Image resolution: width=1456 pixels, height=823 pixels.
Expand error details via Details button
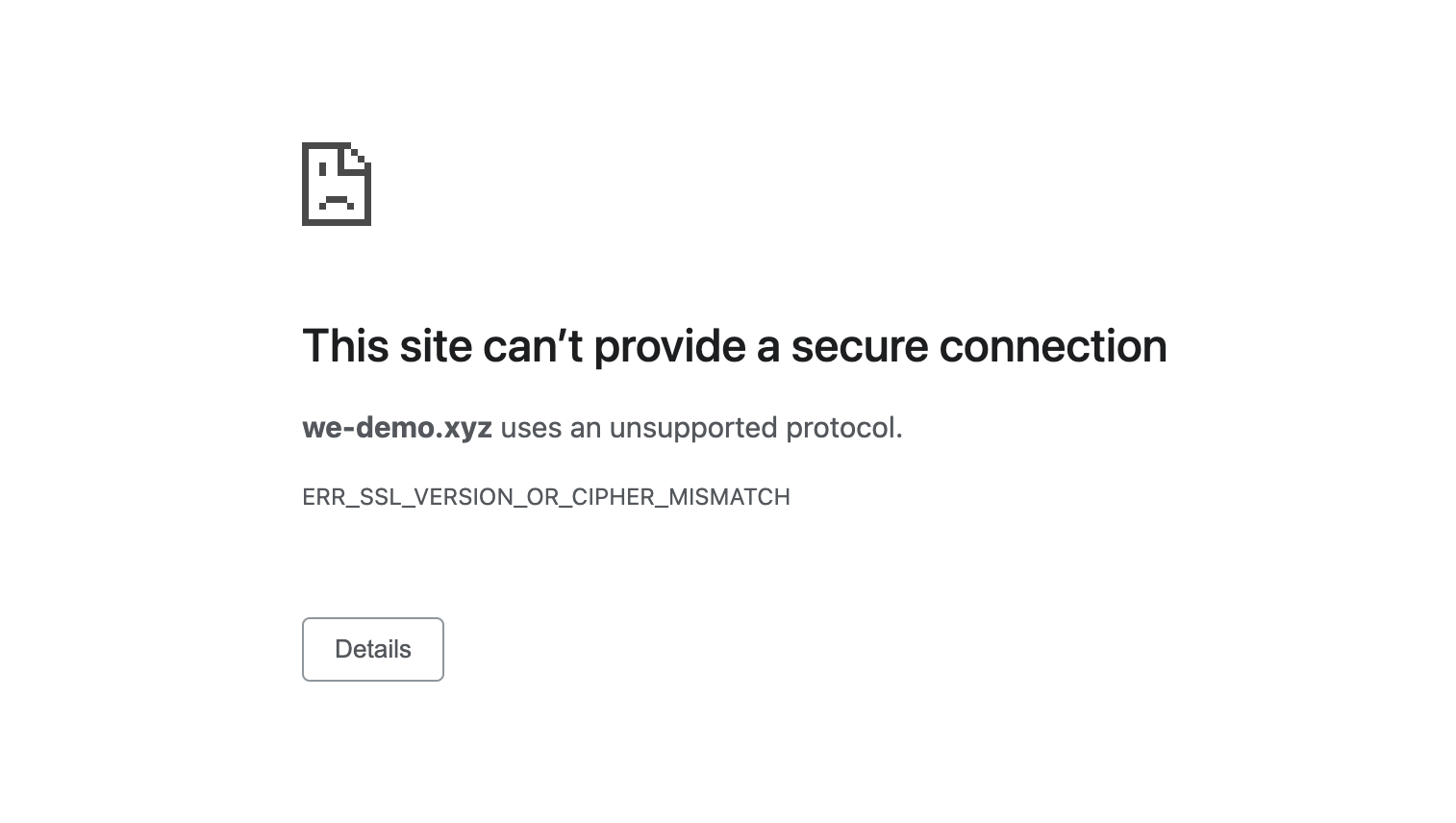tap(372, 649)
